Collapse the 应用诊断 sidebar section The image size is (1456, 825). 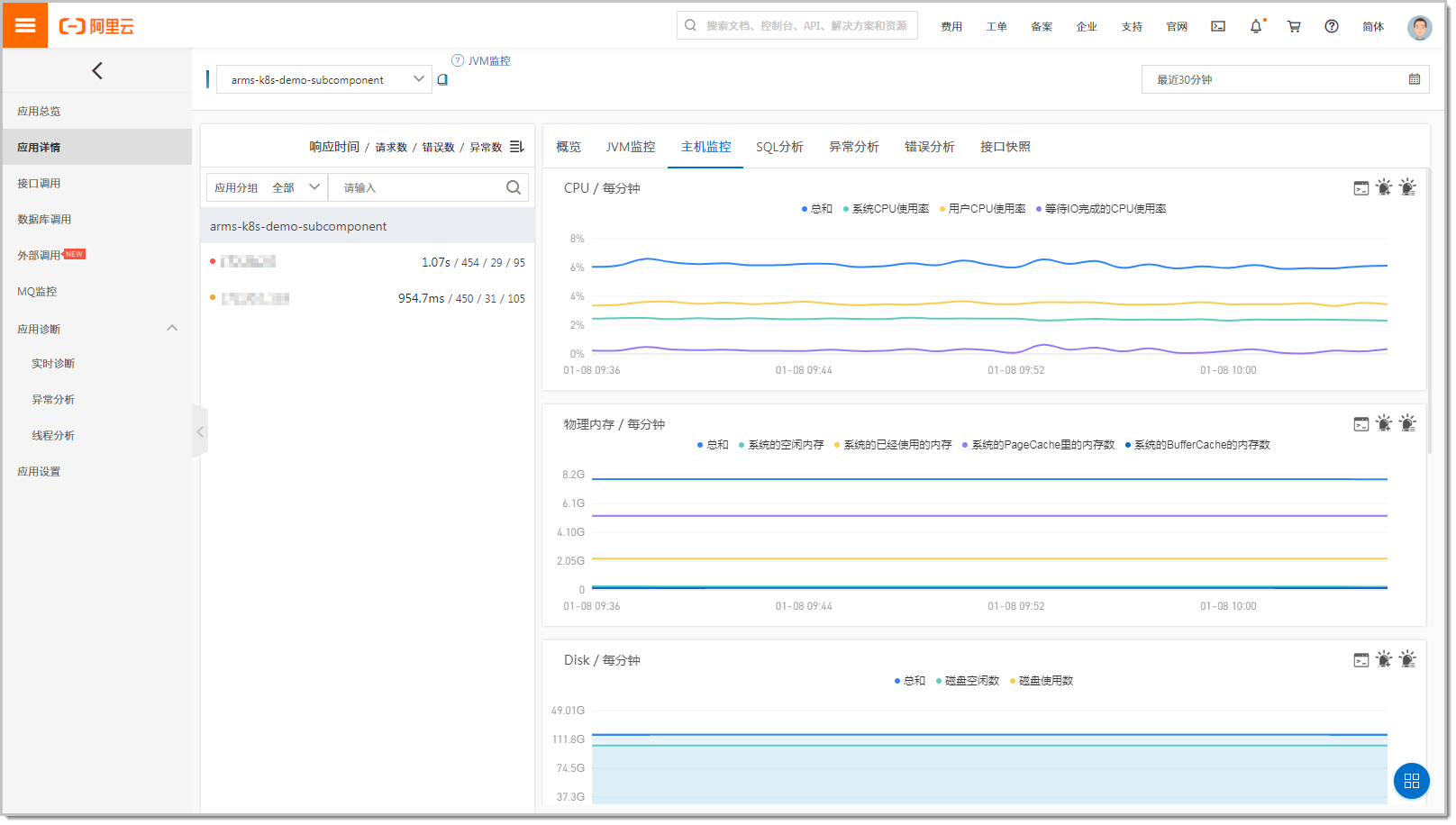click(x=171, y=329)
